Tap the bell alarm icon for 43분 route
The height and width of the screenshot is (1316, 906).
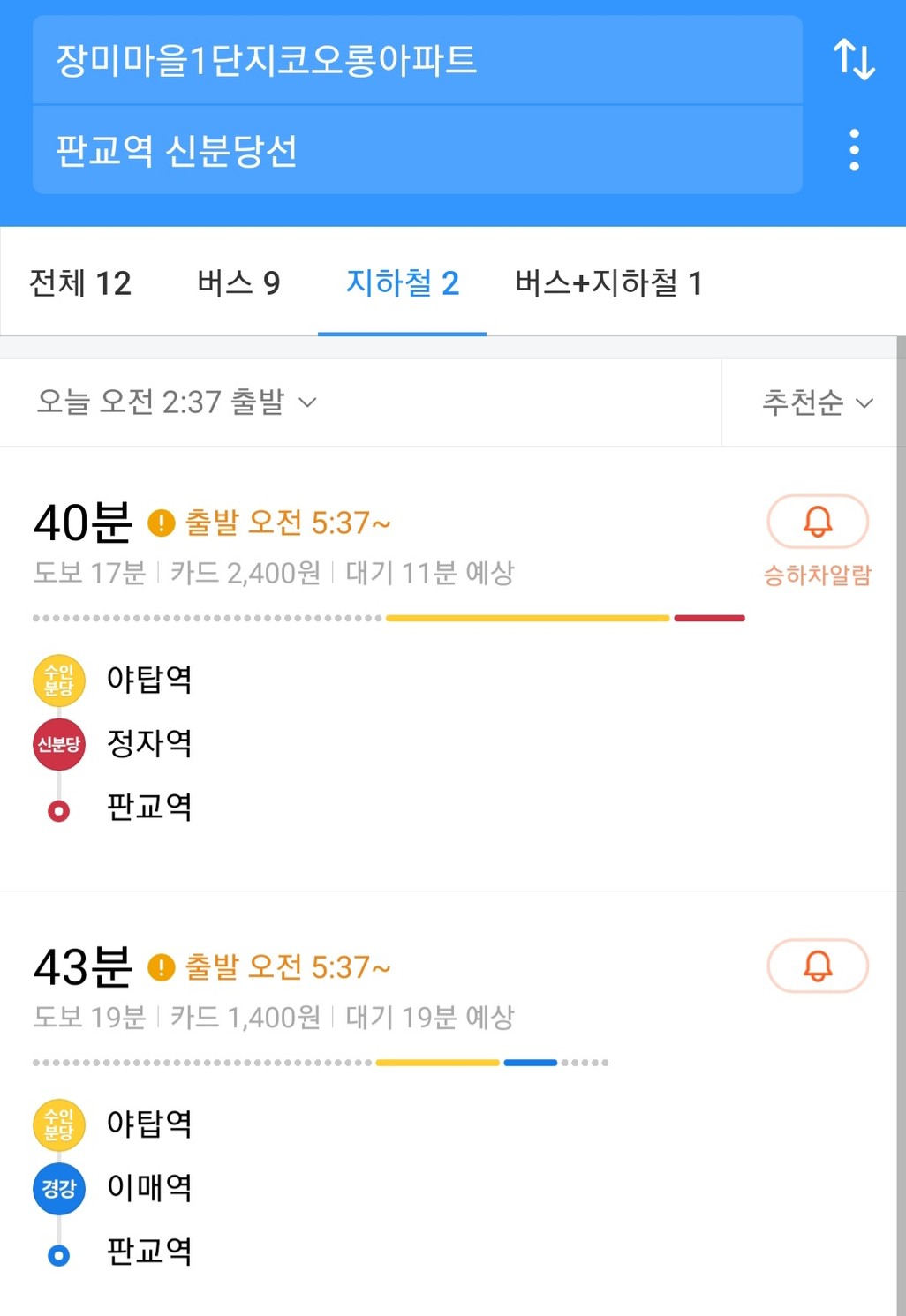pos(818,966)
